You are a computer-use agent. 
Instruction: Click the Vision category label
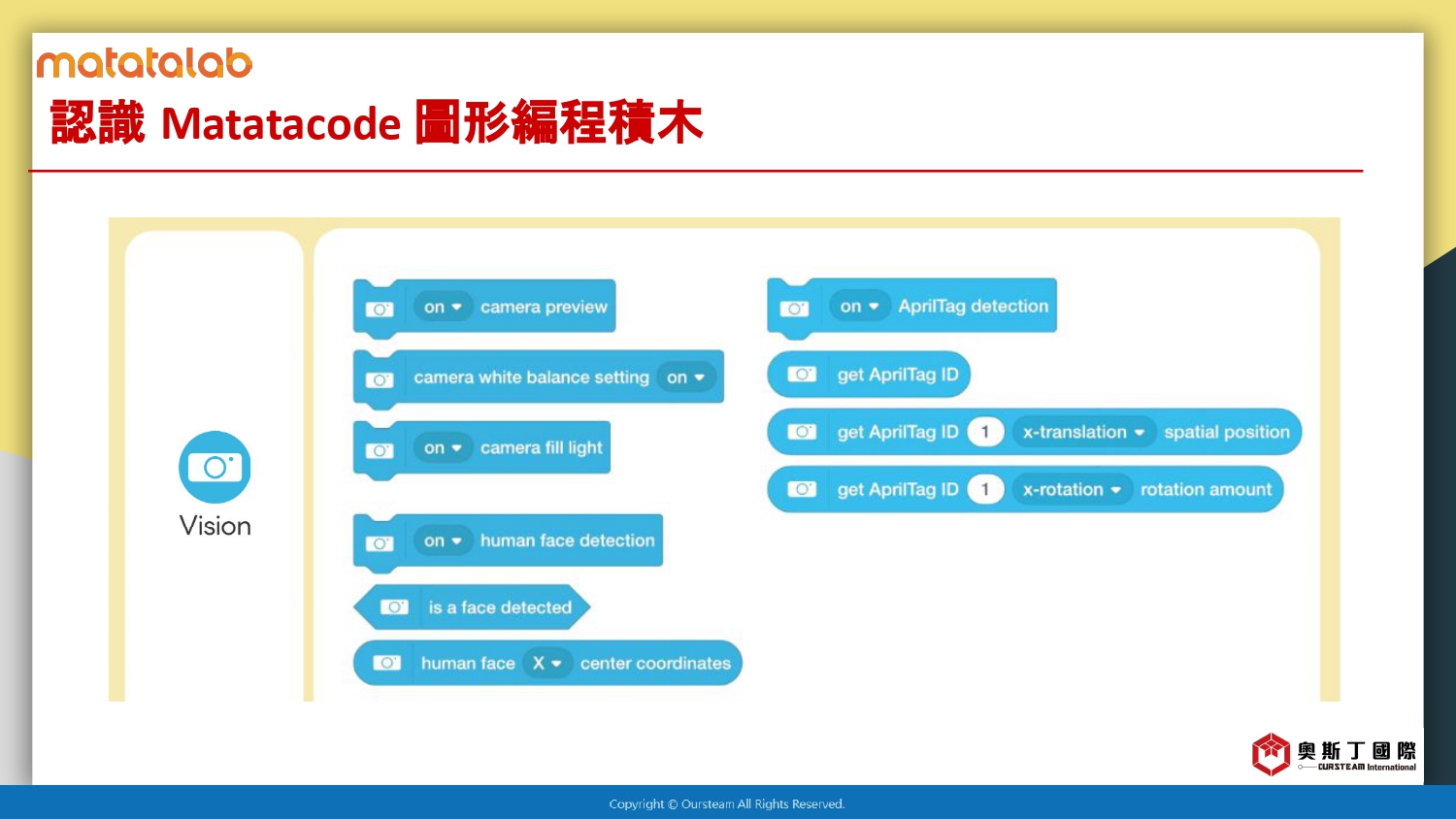215,526
